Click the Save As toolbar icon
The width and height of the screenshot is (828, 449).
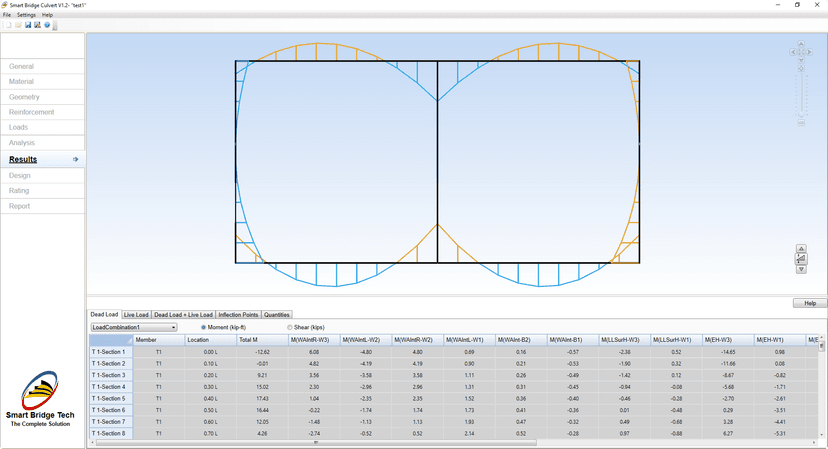click(38, 25)
